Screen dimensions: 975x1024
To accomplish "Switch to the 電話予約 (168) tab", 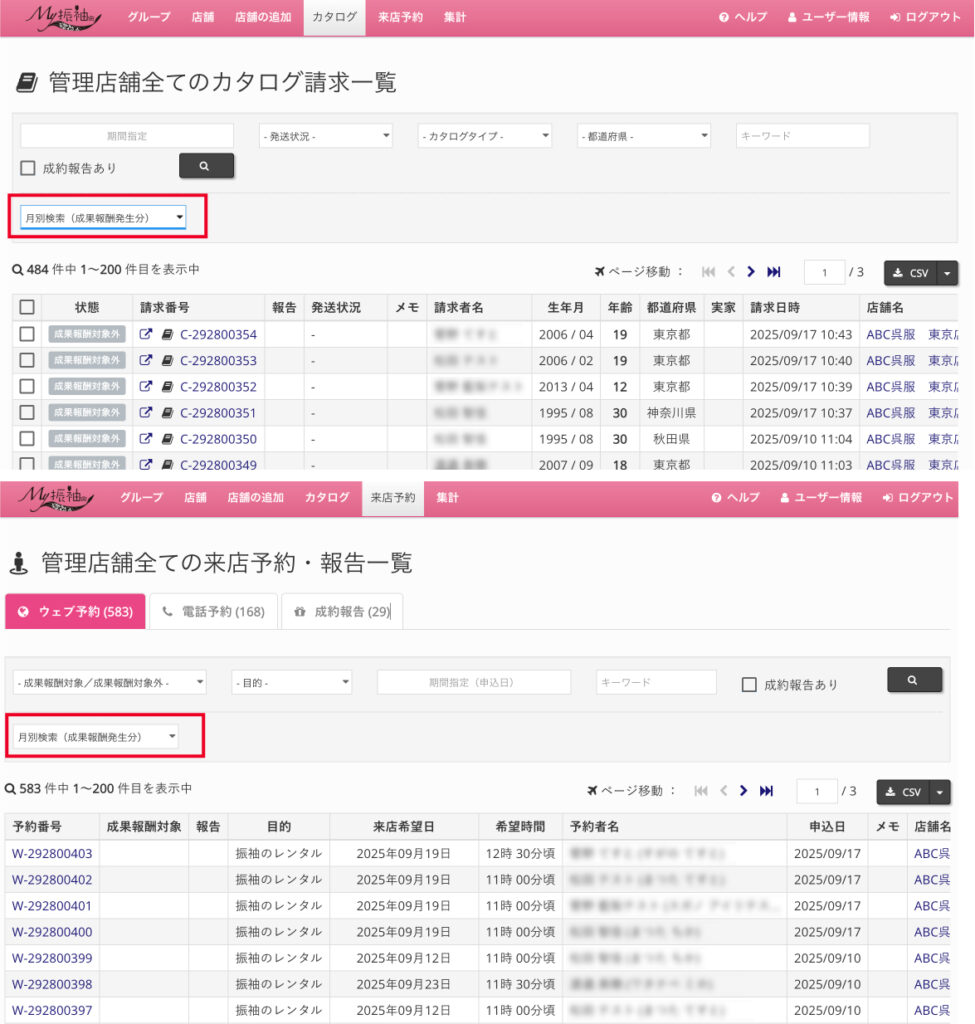I will click(x=213, y=612).
